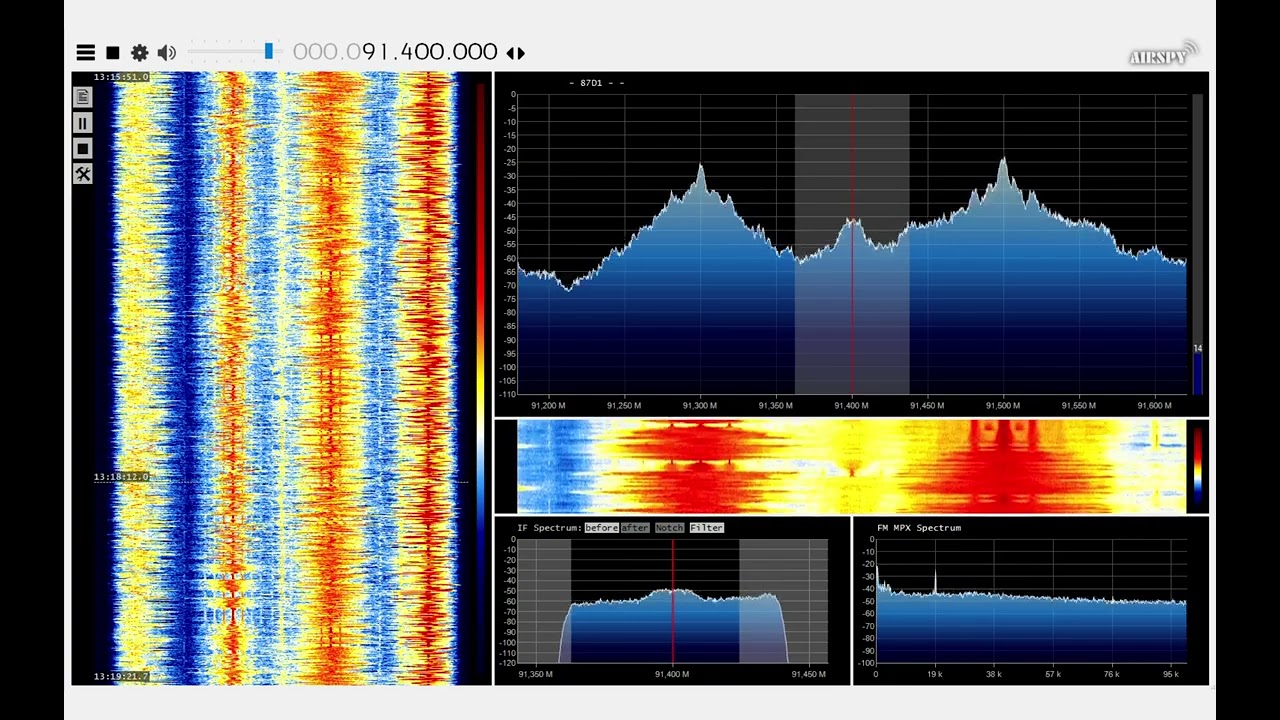This screenshot has height=720, width=1280.
Task: Click the 91,600 M axis label
Action: [x=1154, y=406]
